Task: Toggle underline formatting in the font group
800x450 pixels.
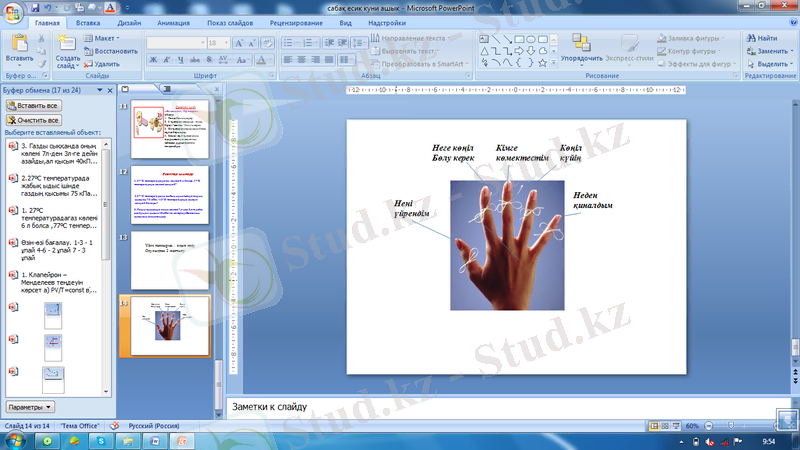Action: 181,60
